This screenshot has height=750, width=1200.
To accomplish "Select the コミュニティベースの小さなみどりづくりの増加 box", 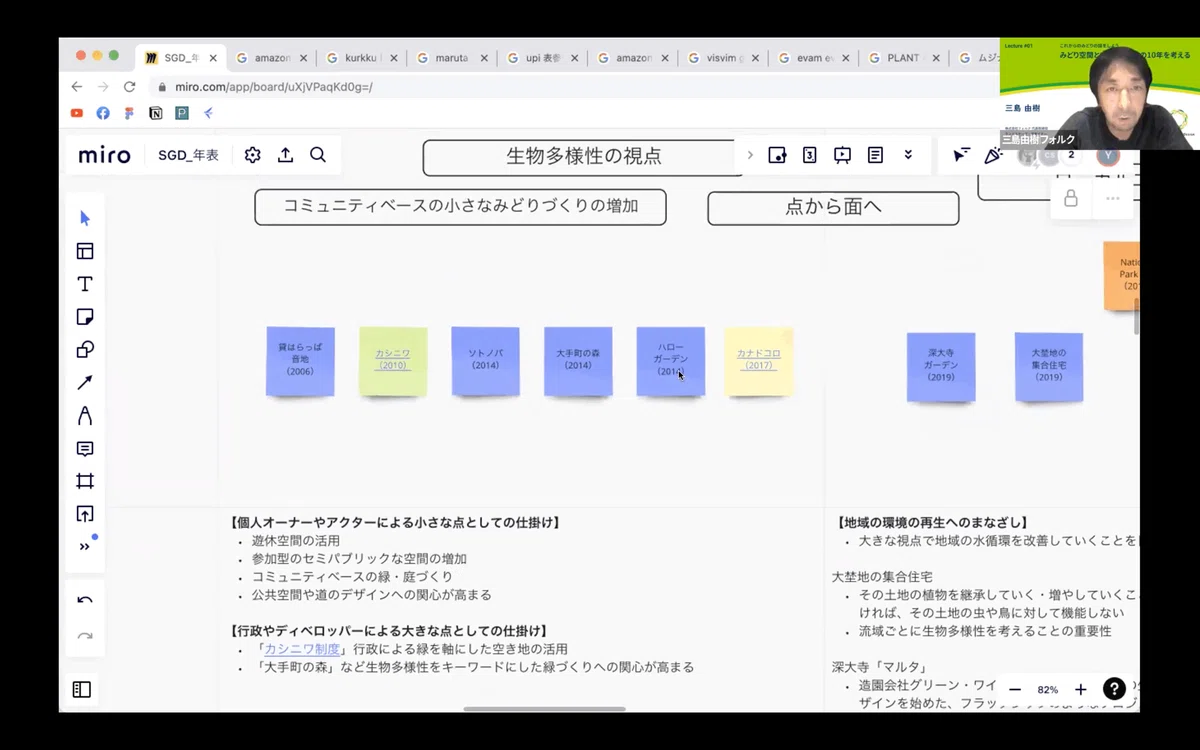I will coord(460,207).
